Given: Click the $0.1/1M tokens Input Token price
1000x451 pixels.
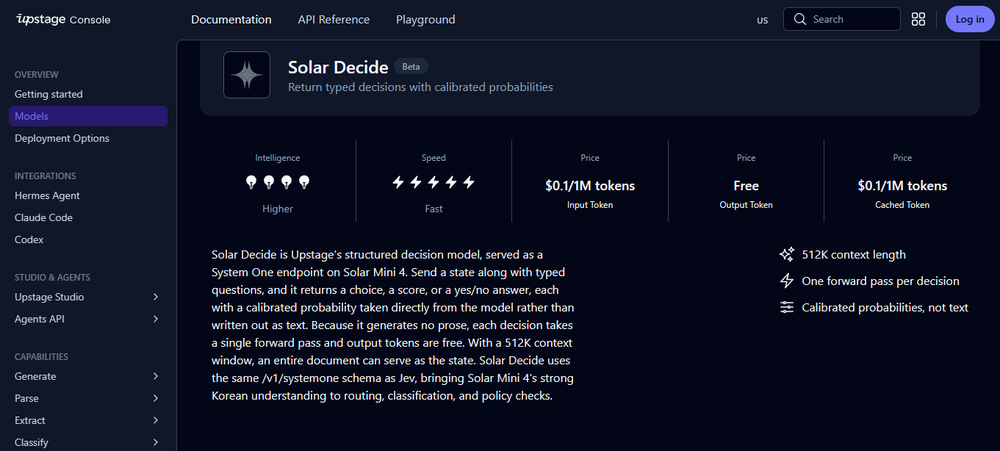Looking at the screenshot, I should (x=590, y=186).
